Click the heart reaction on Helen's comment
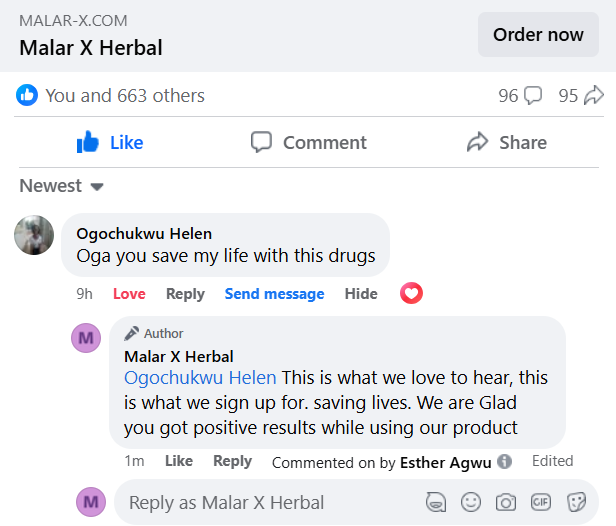The width and height of the screenshot is (616, 526). tap(411, 293)
